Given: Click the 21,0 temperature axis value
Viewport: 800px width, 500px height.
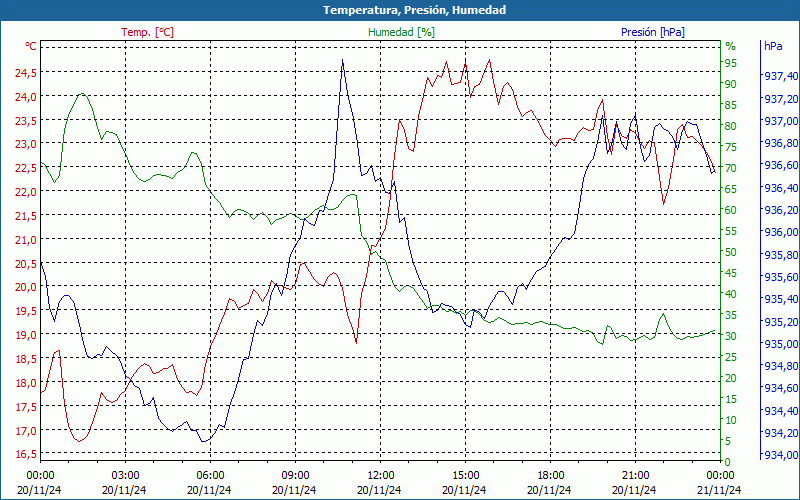Looking at the screenshot, I should 26,240.
